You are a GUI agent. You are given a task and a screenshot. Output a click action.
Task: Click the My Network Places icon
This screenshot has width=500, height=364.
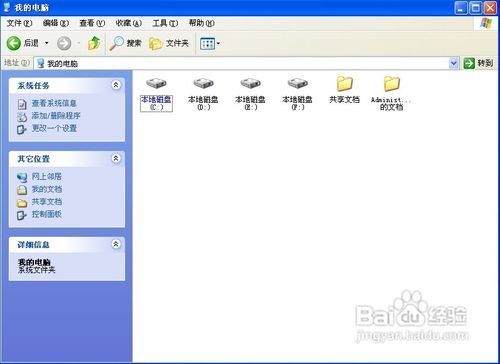22,177
